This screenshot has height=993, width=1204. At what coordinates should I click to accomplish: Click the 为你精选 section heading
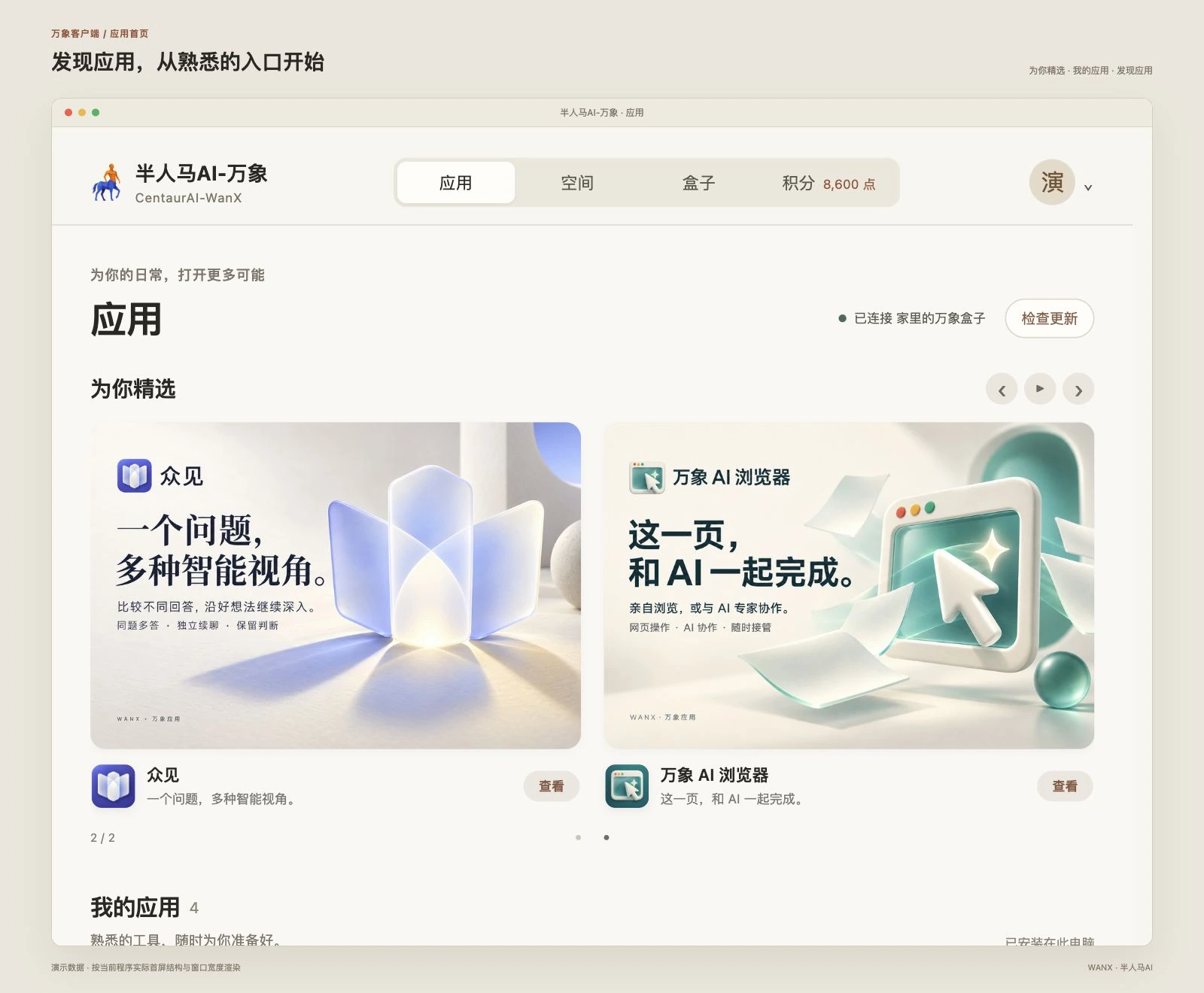(x=133, y=389)
